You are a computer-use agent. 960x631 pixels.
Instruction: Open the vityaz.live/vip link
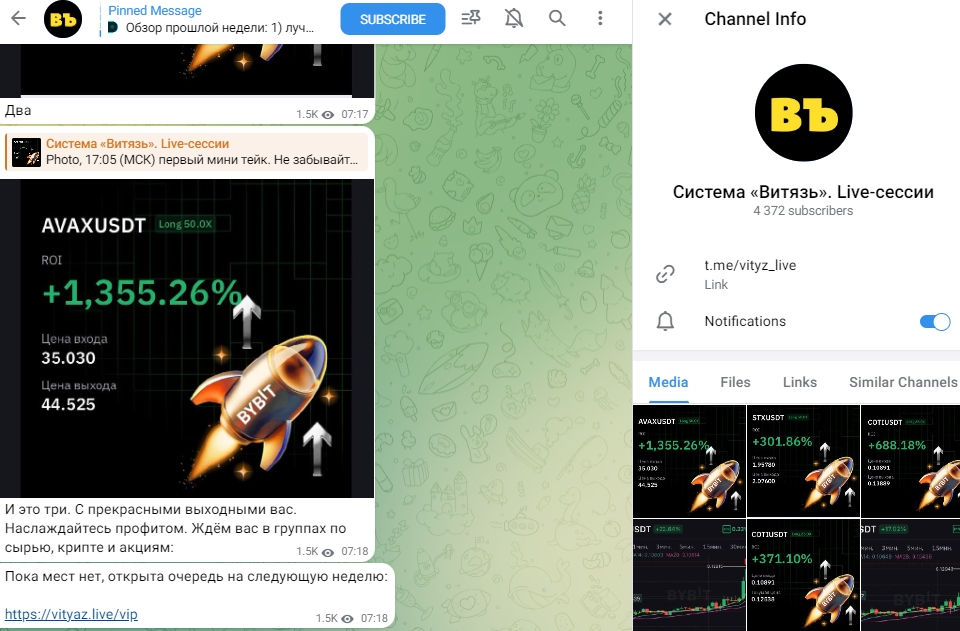pos(71,614)
